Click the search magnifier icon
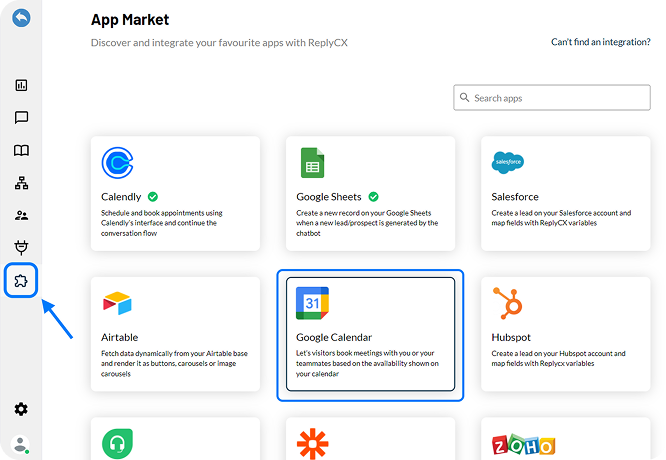The image size is (666, 460). pos(465,98)
